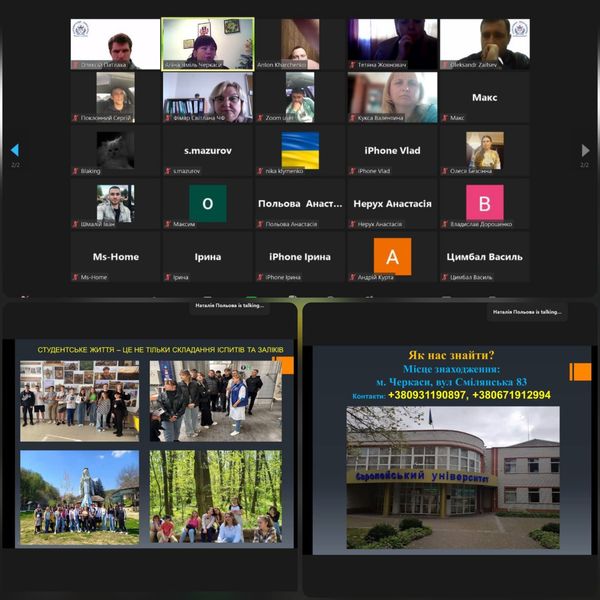The image size is (600, 600).
Task: Go to the previous page of participants
Action: [14, 150]
